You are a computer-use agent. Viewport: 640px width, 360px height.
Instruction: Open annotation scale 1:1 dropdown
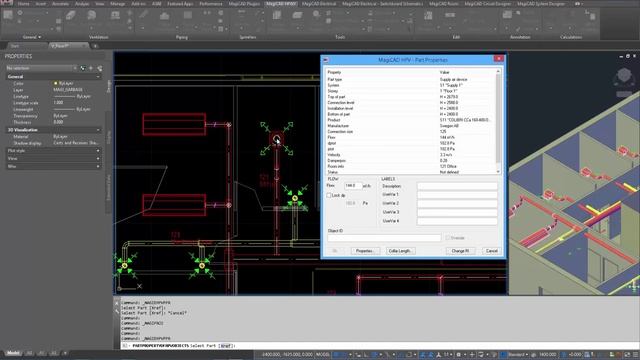(x=448, y=354)
